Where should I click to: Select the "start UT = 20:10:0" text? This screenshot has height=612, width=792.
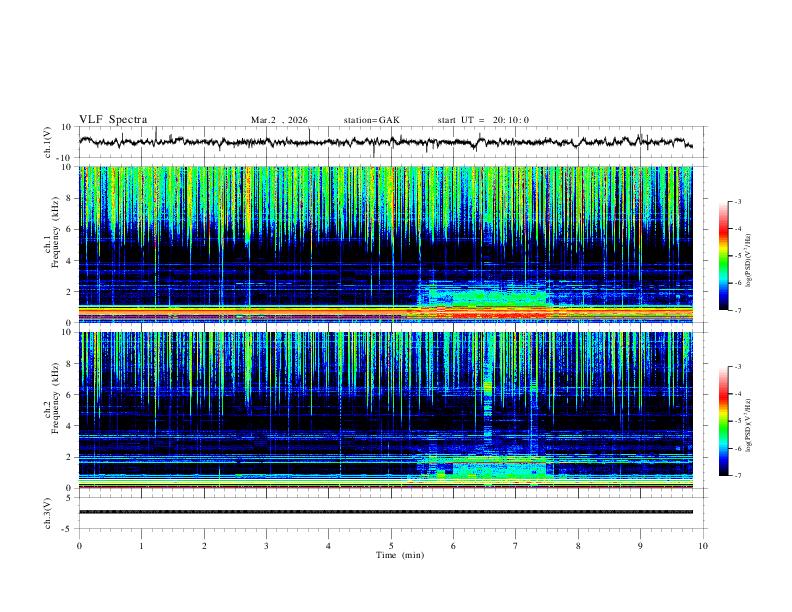[483, 120]
